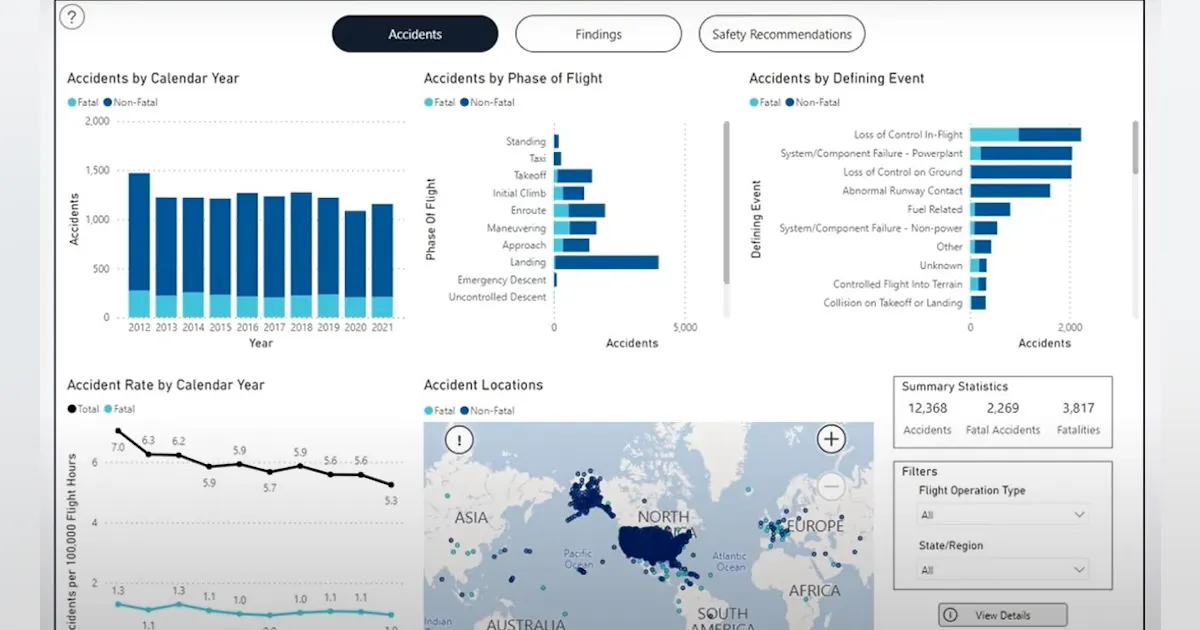Viewport: 1200px width, 630px height.
Task: Select the 2016 bar in calendar year chart
Action: tap(247, 256)
